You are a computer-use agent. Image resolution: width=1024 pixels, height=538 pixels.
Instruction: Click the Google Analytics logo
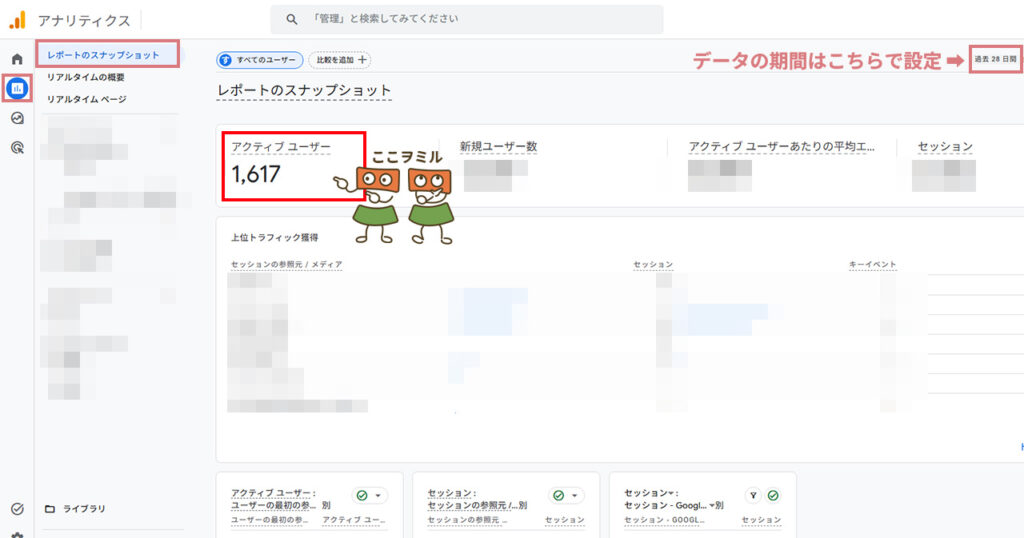[18, 20]
